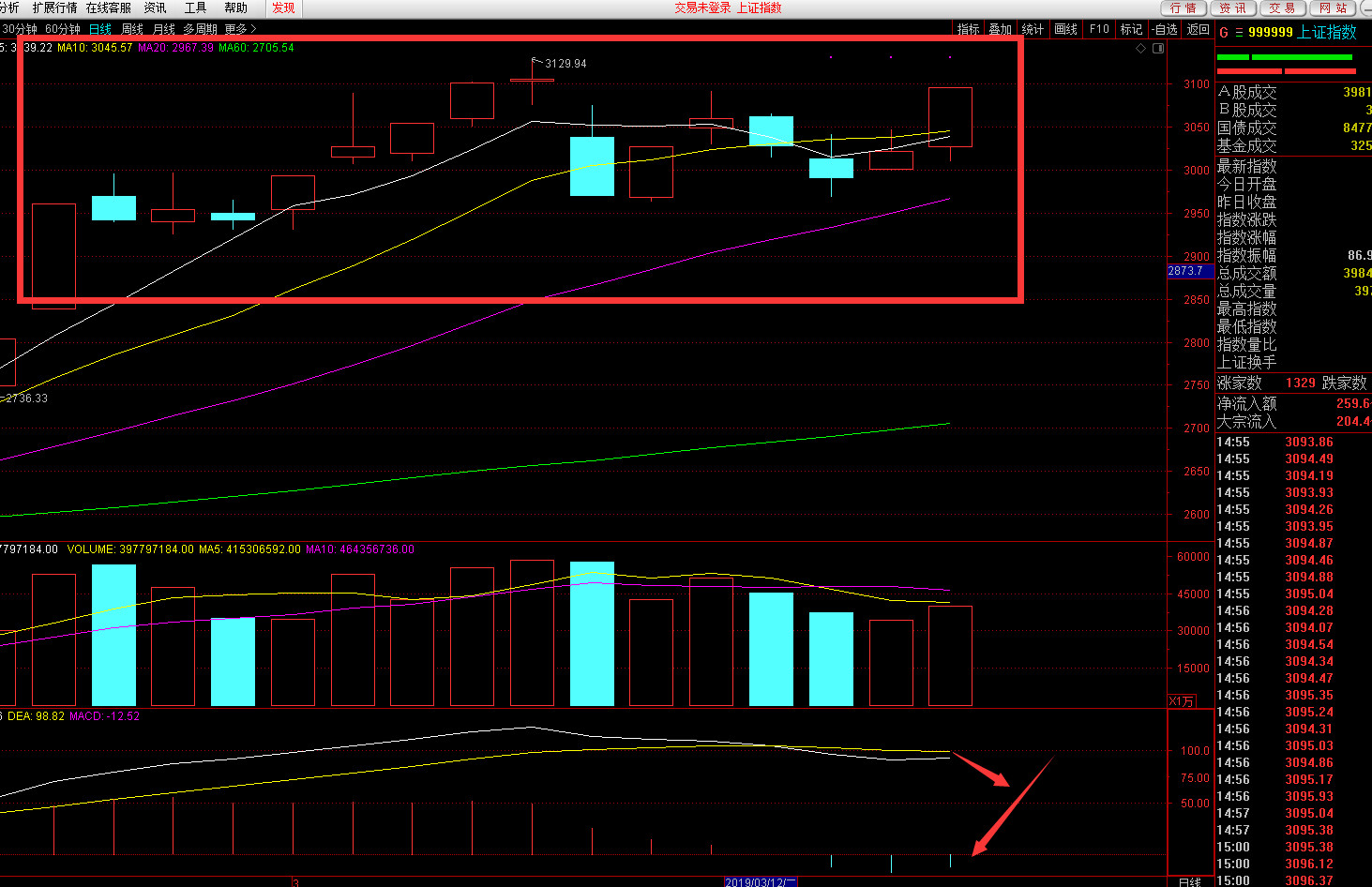
Task: Open the 多周期 multi-period view
Action: 200,29
